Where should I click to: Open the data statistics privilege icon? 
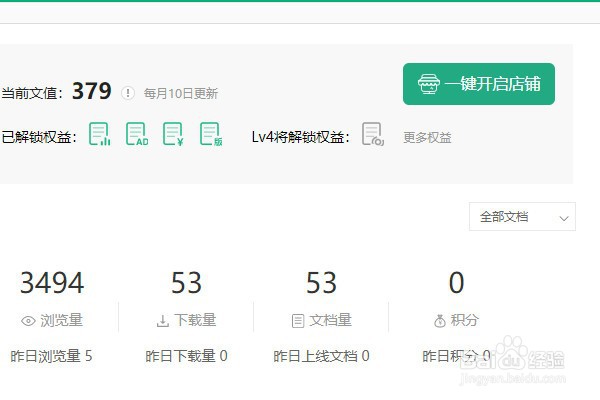(x=99, y=134)
